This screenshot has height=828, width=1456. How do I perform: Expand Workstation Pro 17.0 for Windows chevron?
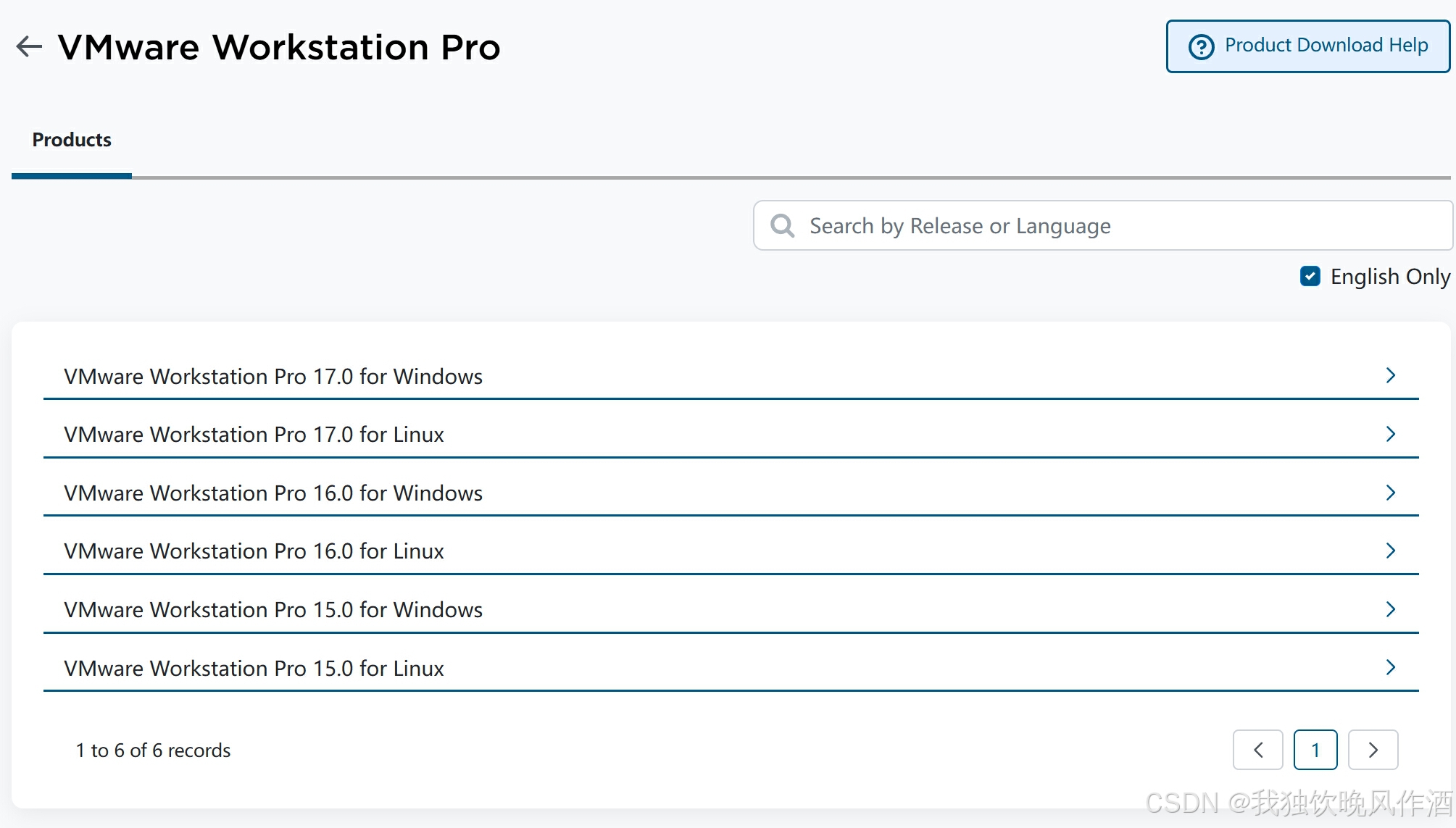point(1390,375)
